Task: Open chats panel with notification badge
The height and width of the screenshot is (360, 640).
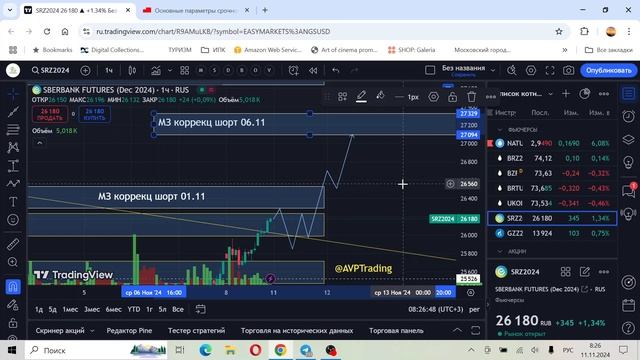Action: [x=629, y=190]
